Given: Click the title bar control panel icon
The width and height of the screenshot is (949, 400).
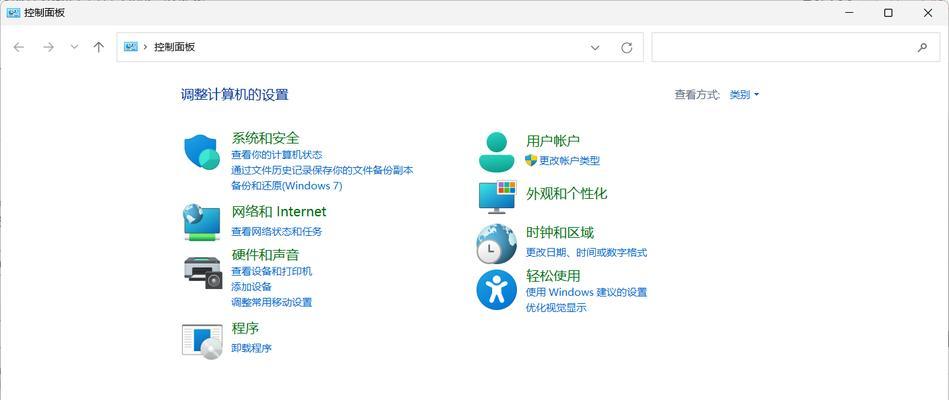Looking at the screenshot, I should (13, 12).
